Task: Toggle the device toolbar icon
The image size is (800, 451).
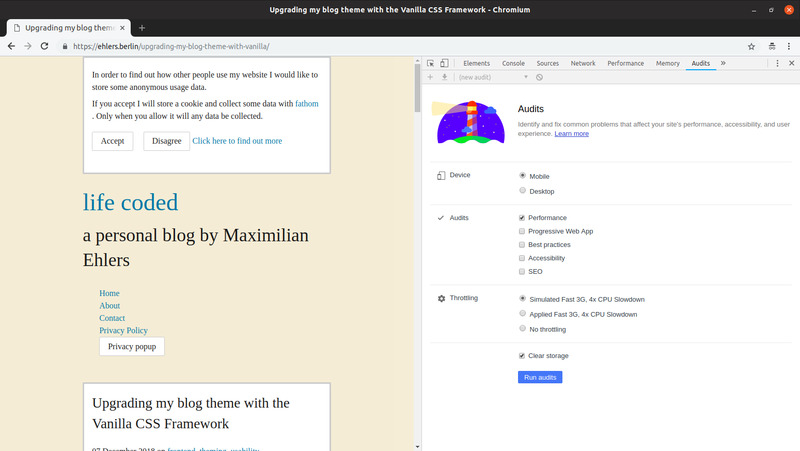Action: pos(444,63)
